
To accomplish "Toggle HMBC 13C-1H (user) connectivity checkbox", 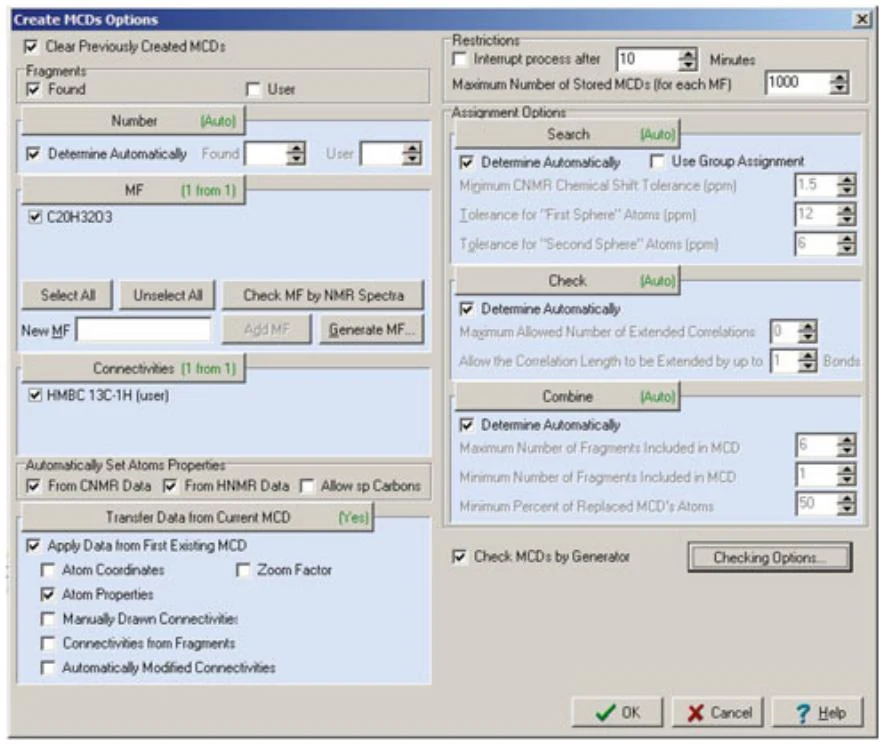I will click(x=35, y=395).
